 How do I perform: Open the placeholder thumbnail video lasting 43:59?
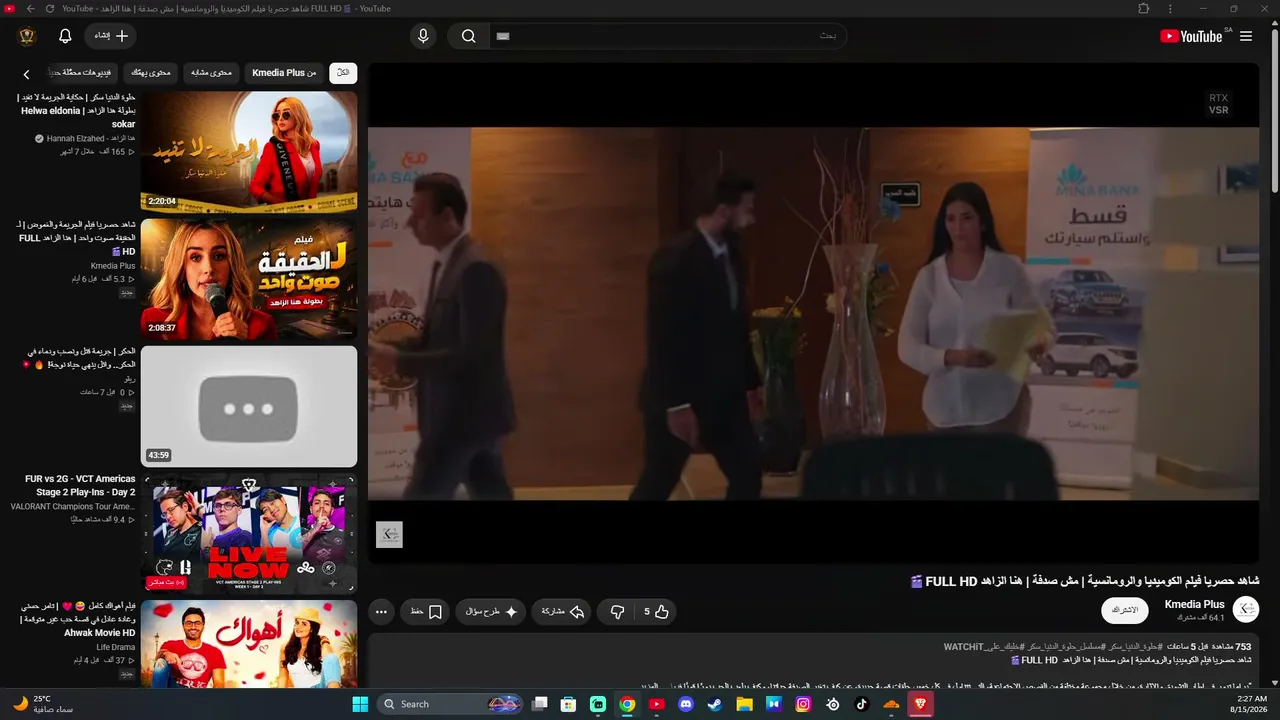point(249,407)
